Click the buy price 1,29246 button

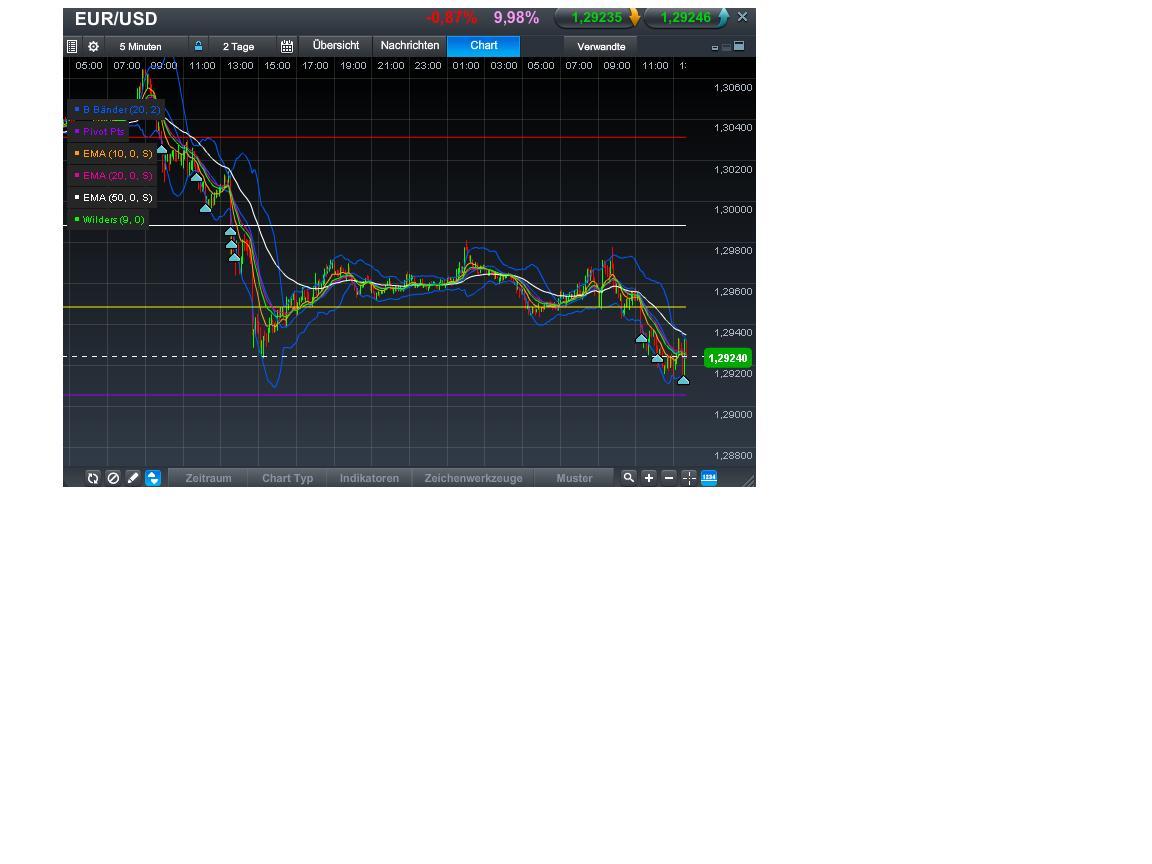[686, 17]
